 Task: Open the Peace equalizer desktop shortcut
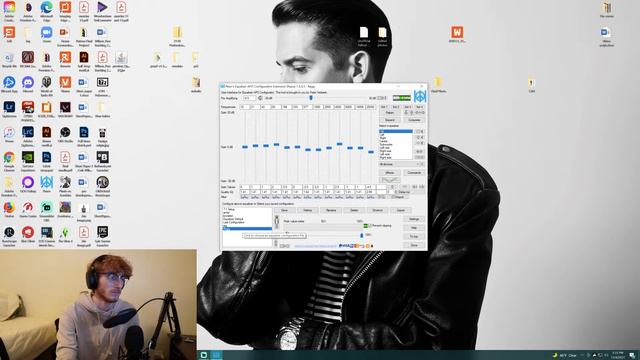click(47, 184)
